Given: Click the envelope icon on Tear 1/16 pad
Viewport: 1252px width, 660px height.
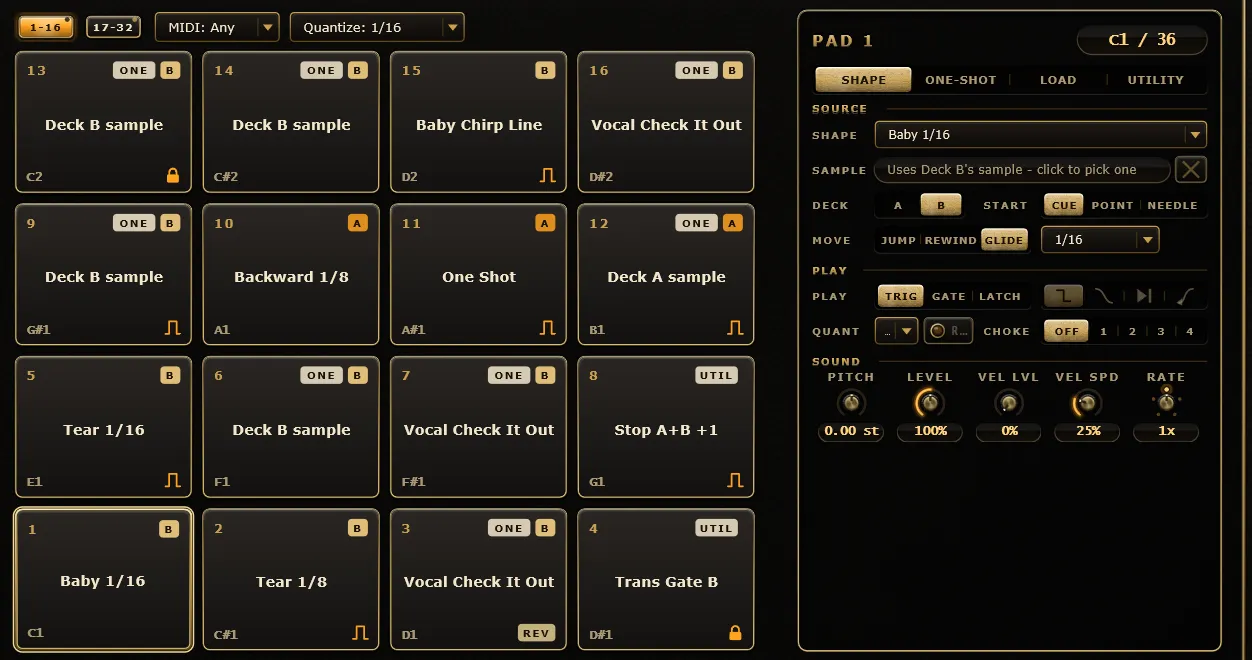Looking at the screenshot, I should (173, 481).
